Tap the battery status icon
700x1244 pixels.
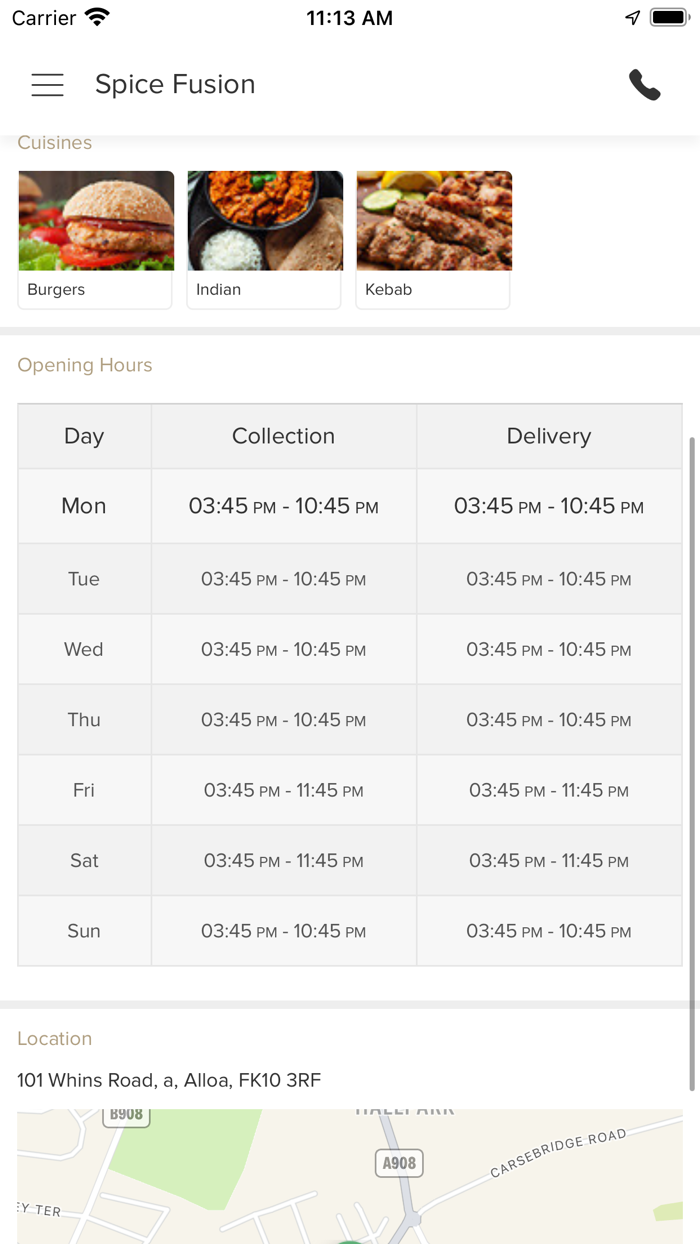(668, 18)
